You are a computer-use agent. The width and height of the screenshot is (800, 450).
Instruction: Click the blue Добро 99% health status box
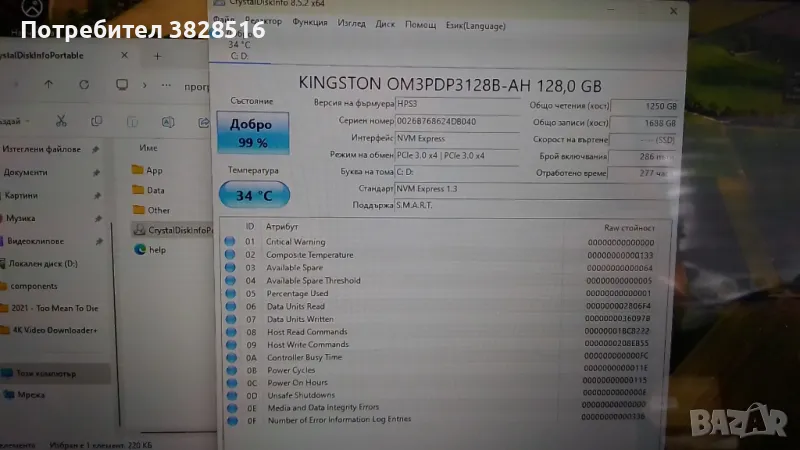tap(249, 133)
